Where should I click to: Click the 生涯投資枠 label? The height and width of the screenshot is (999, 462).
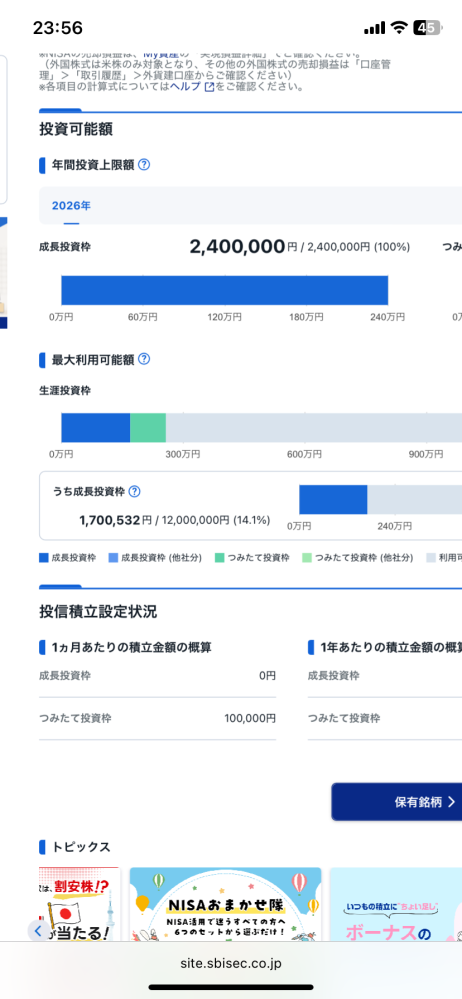tap(64, 391)
